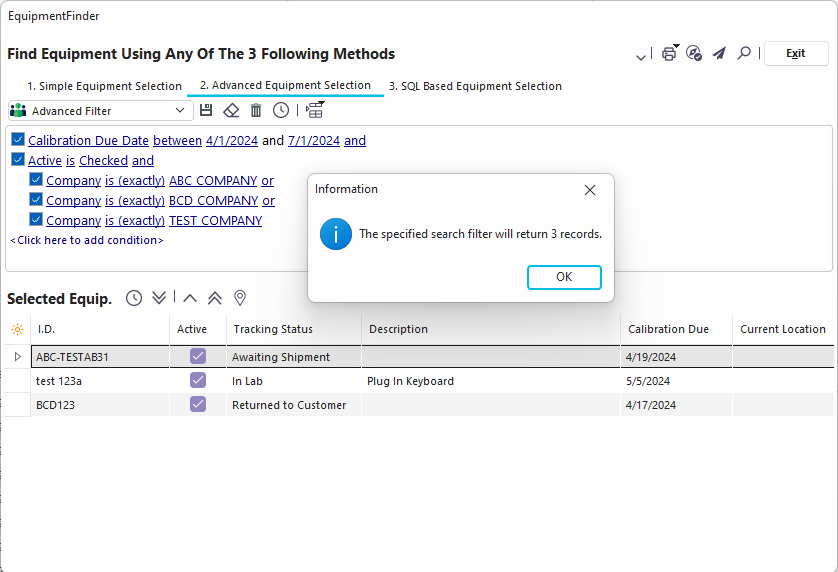Toggle the ABC COMPANY condition checkbox
This screenshot has height=572, width=838.
tap(36, 180)
